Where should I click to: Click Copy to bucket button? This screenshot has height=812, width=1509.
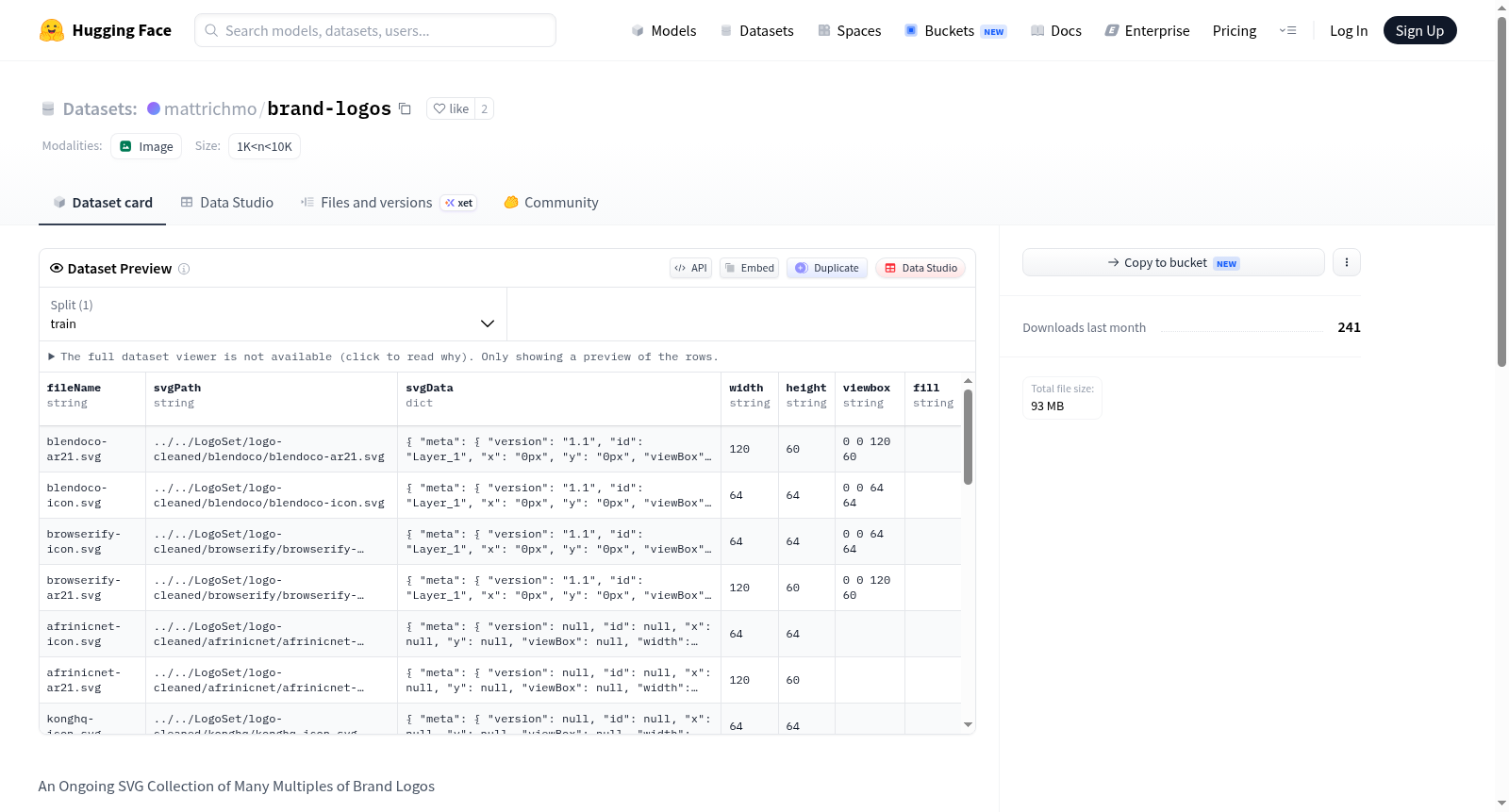[1173, 262]
